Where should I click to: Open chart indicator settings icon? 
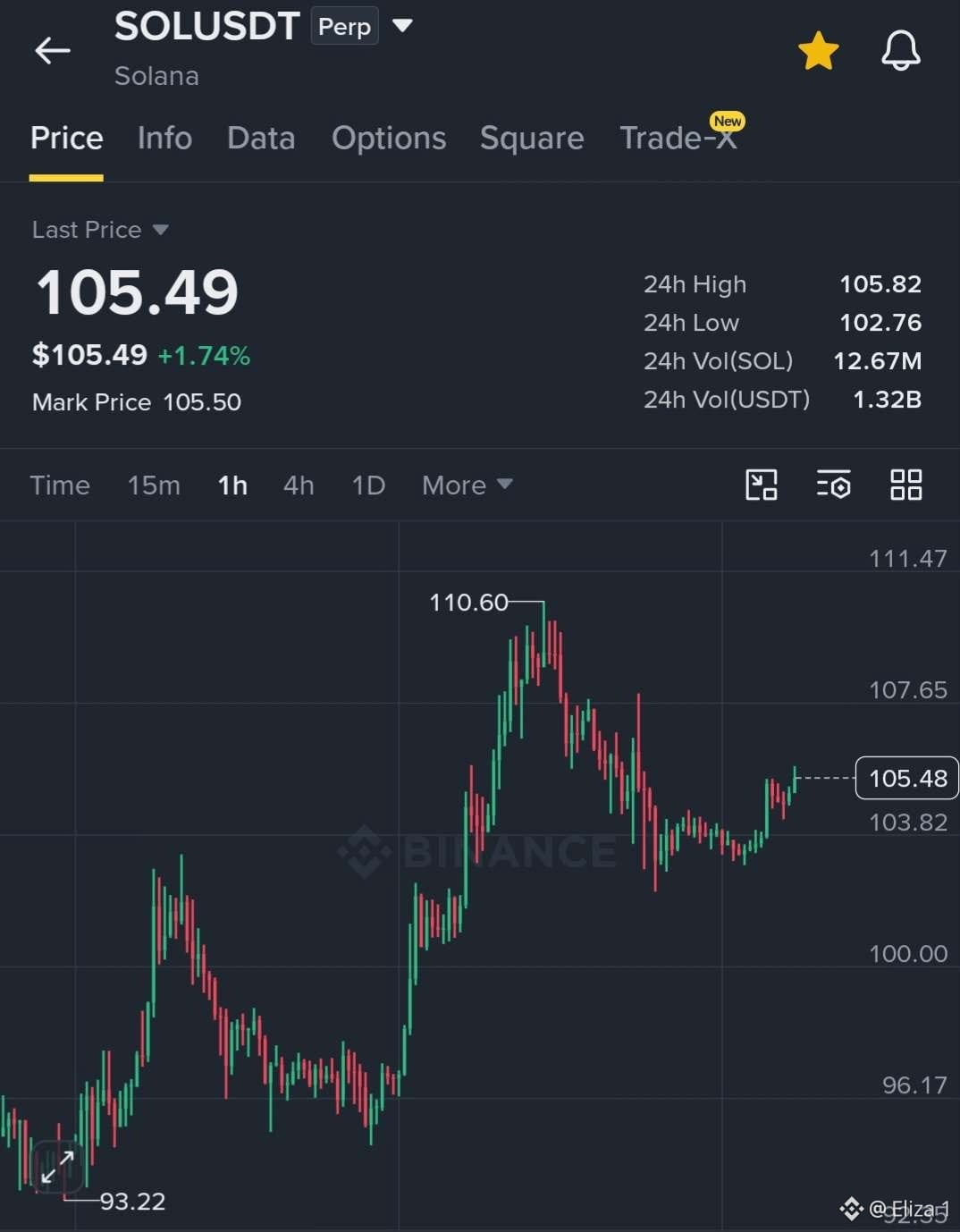pos(833,485)
